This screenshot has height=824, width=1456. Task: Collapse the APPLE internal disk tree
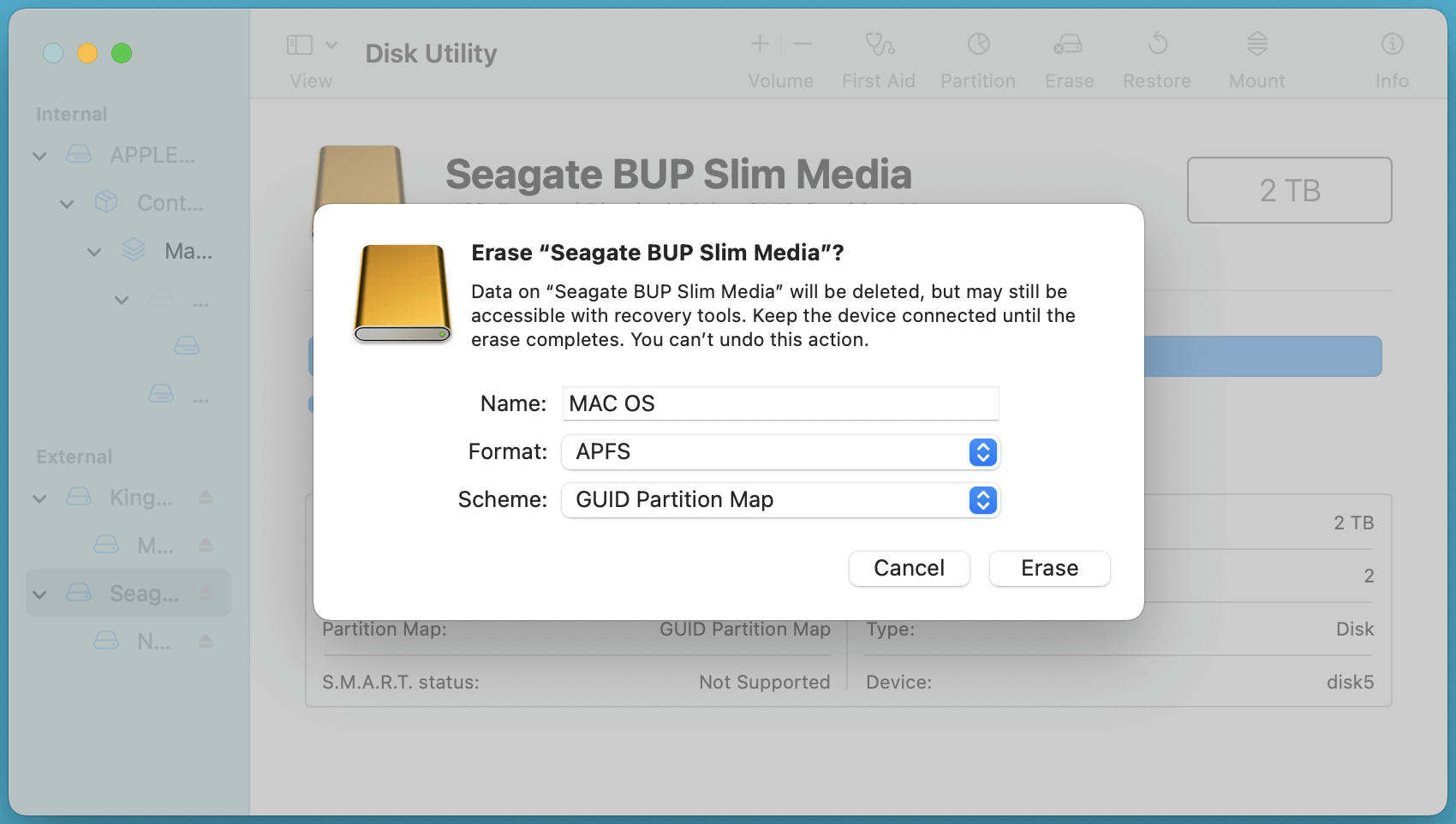click(x=39, y=156)
